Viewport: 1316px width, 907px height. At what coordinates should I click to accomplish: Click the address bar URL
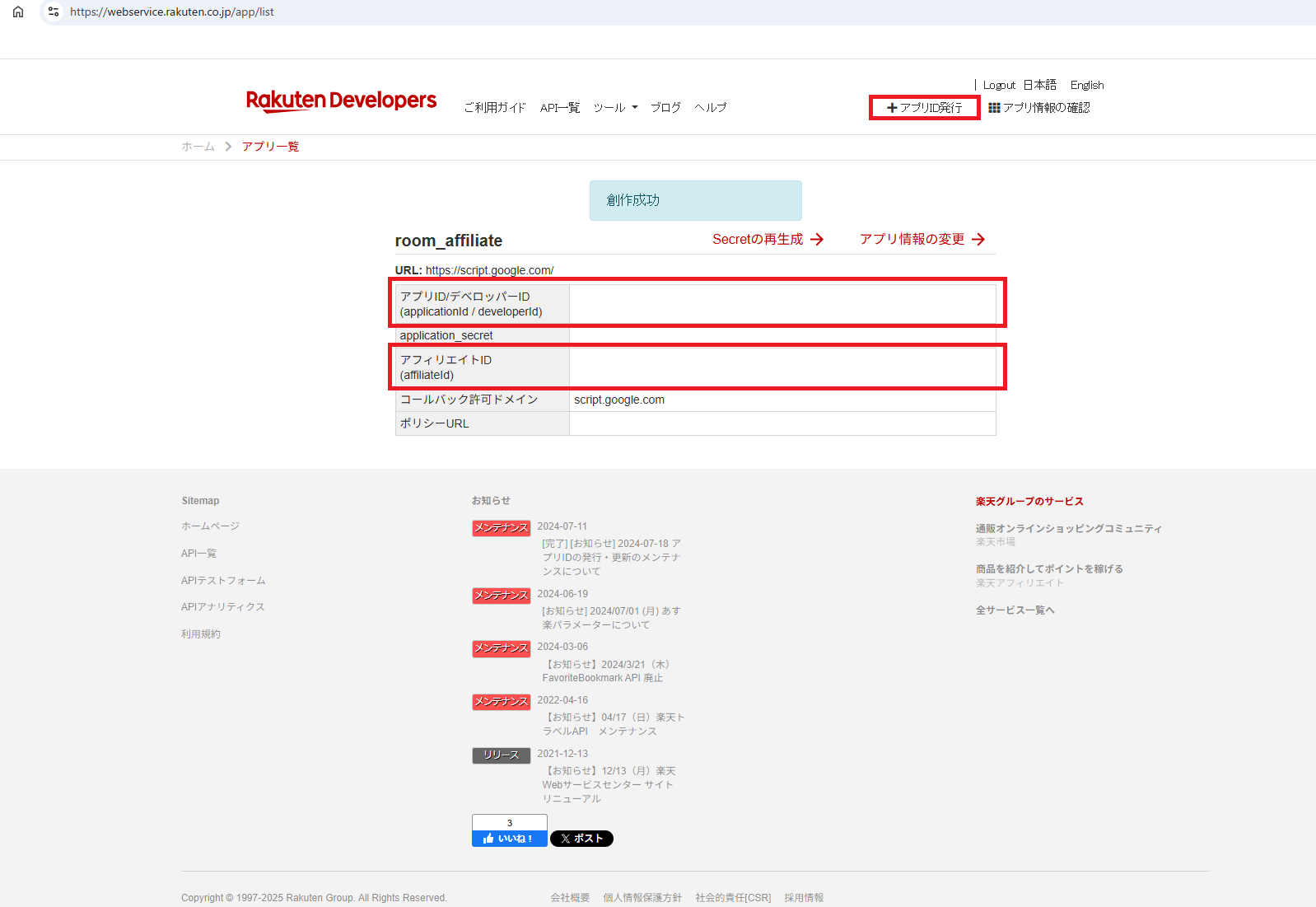[172, 12]
